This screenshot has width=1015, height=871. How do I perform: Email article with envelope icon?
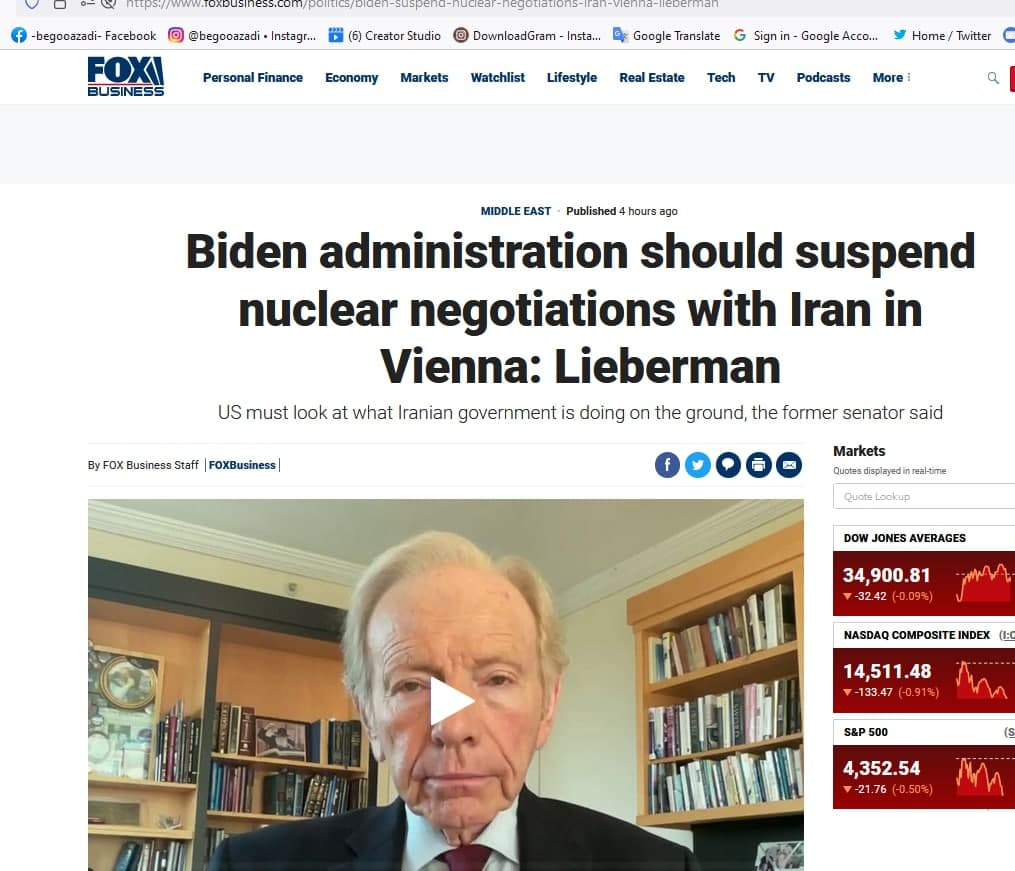[788, 465]
